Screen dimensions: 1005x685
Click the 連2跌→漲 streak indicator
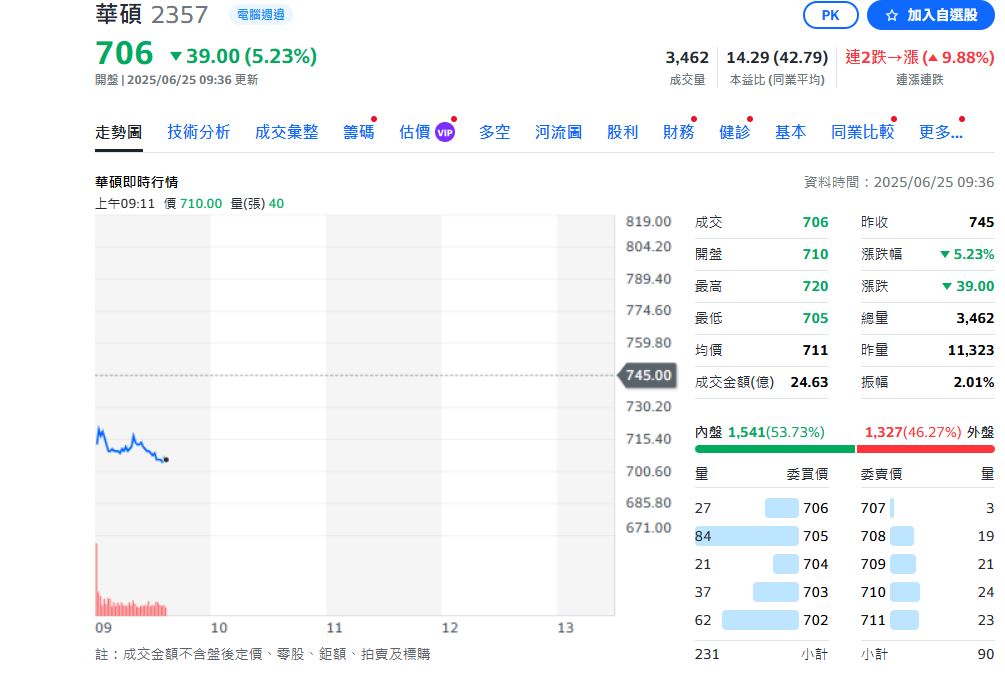coord(920,58)
